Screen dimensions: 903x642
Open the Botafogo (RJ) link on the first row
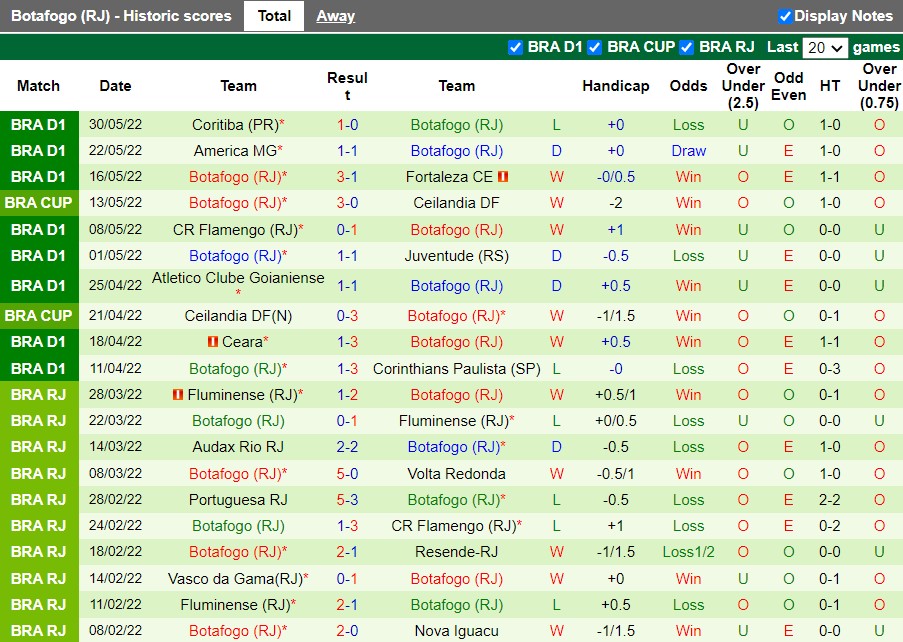456,125
